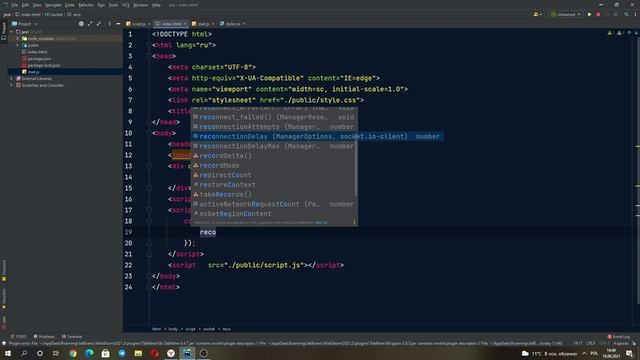The width and height of the screenshot is (640, 360).
Task: Choose reconnectionDelayMax completion suggestion
Action: pos(274,146)
